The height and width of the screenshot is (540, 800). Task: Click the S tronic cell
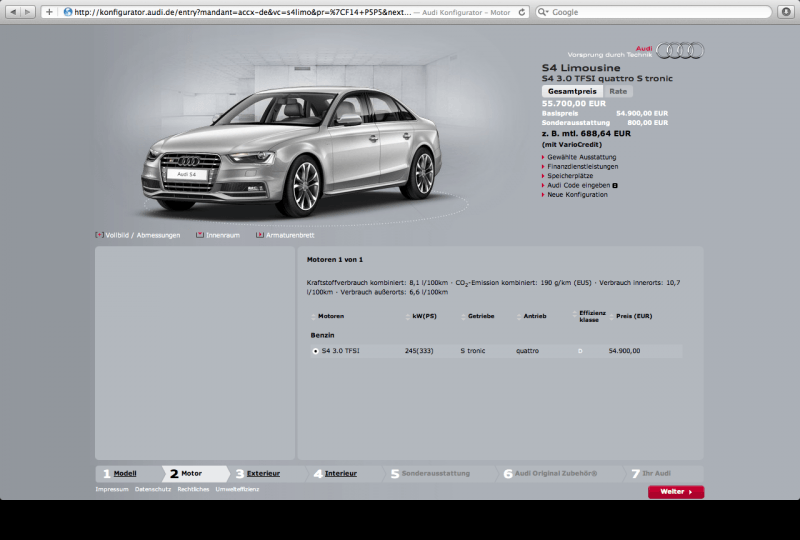pos(472,351)
